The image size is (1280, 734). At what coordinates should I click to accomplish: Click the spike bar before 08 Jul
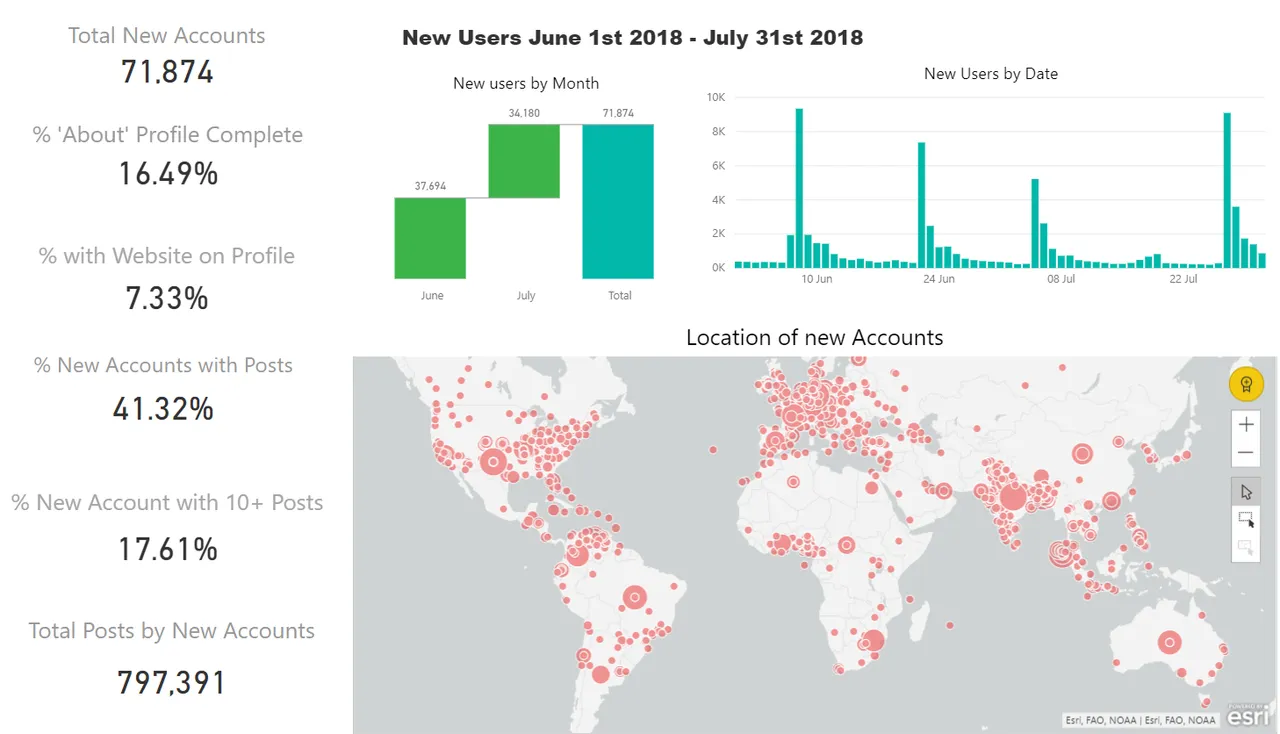tap(1035, 223)
